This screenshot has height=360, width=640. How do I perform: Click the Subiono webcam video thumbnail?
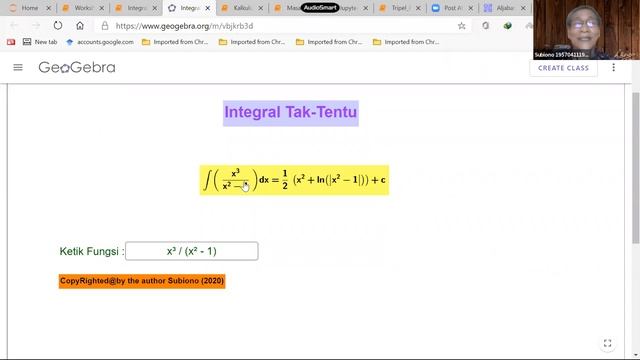586,30
